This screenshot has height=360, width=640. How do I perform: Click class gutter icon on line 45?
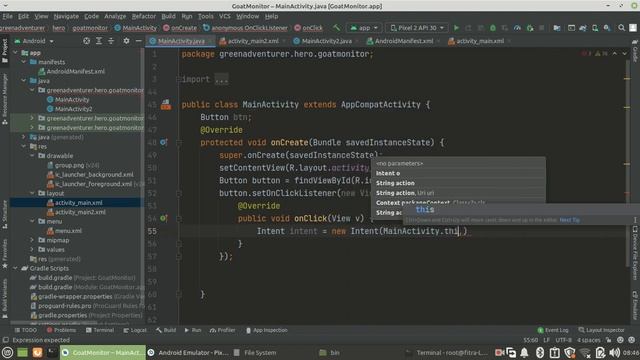tap(166, 104)
